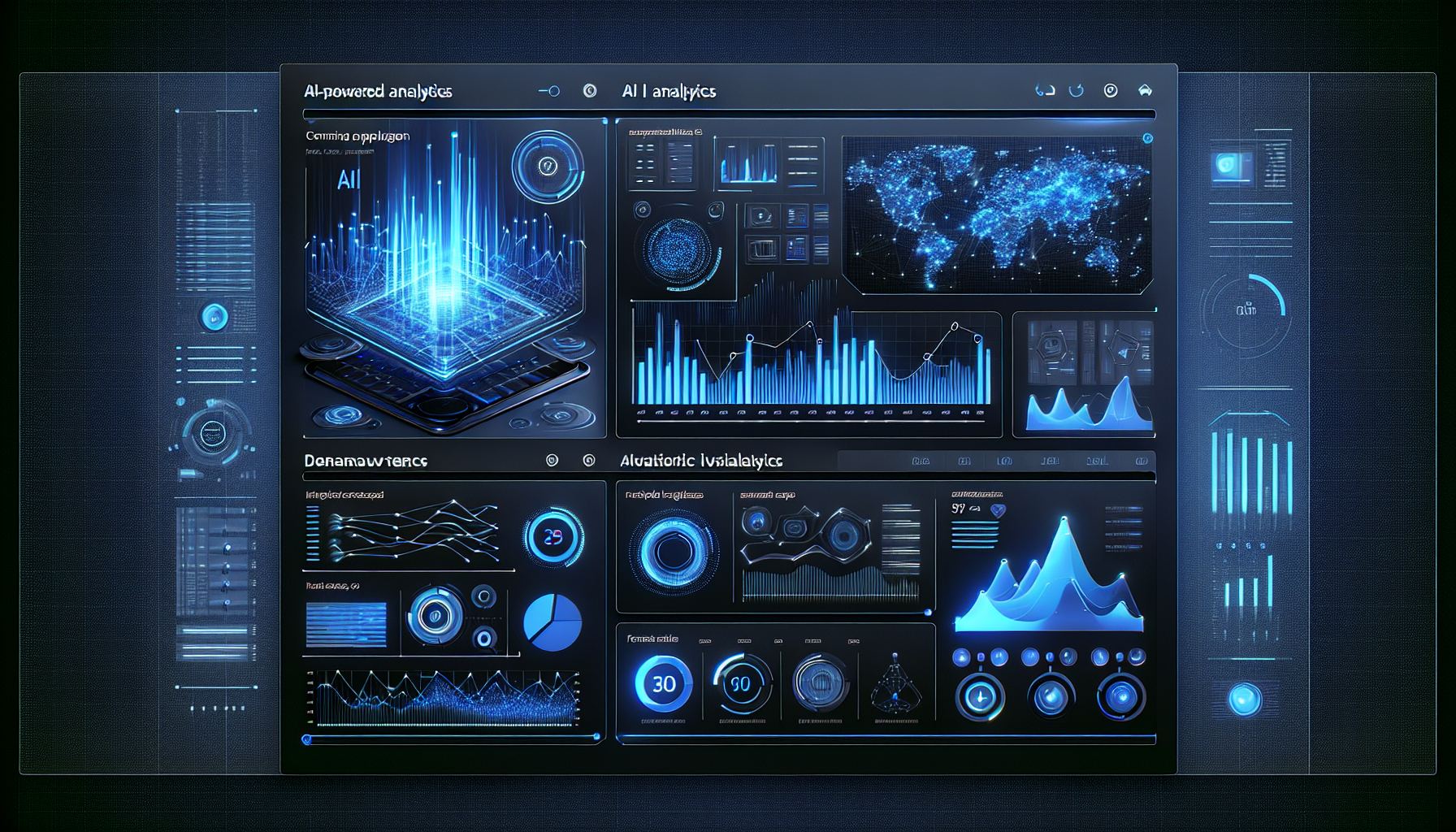Click the circle icon after AI-powered analytics title
The width and height of the screenshot is (1456, 832).
(x=590, y=91)
